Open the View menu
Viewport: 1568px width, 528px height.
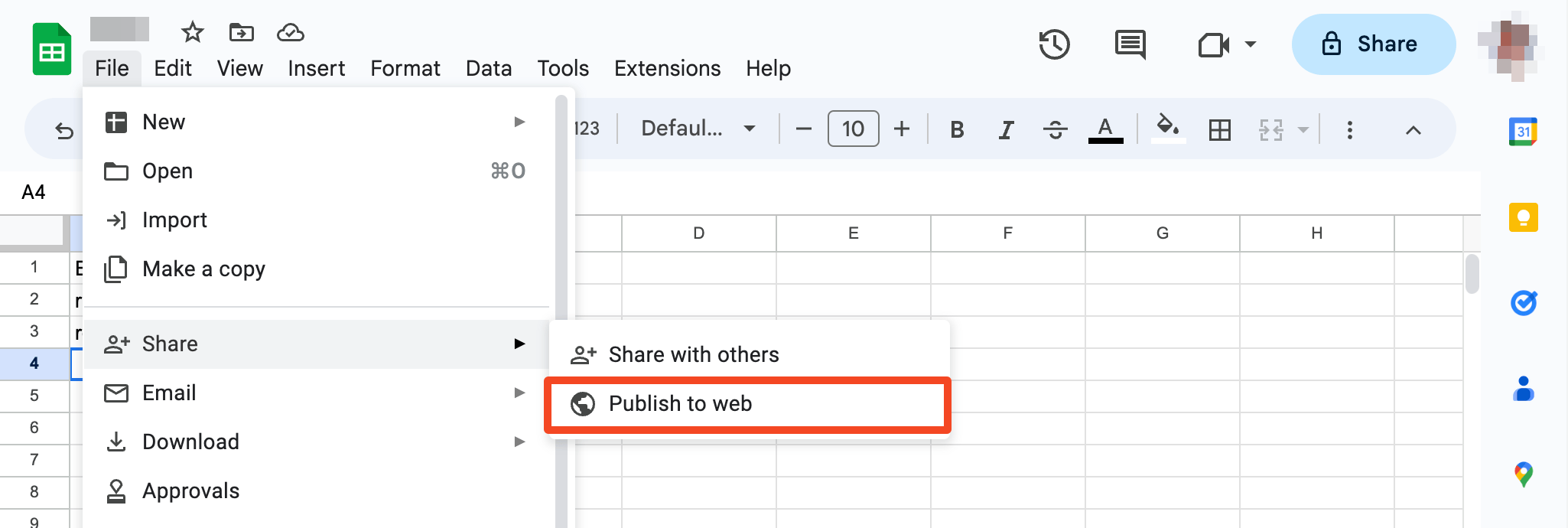[239, 68]
